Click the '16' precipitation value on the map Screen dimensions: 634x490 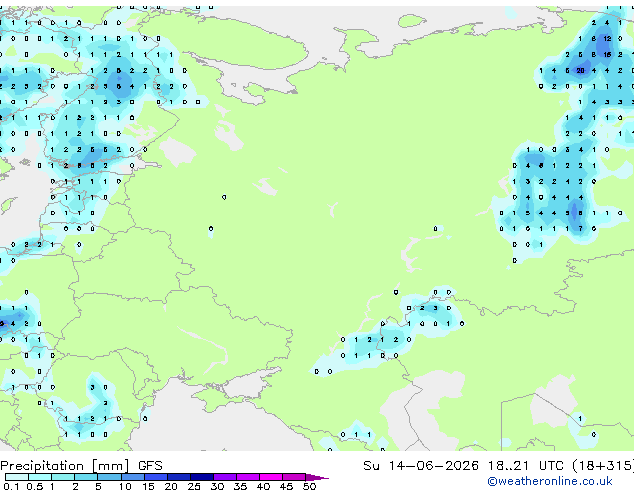click(x=607, y=54)
